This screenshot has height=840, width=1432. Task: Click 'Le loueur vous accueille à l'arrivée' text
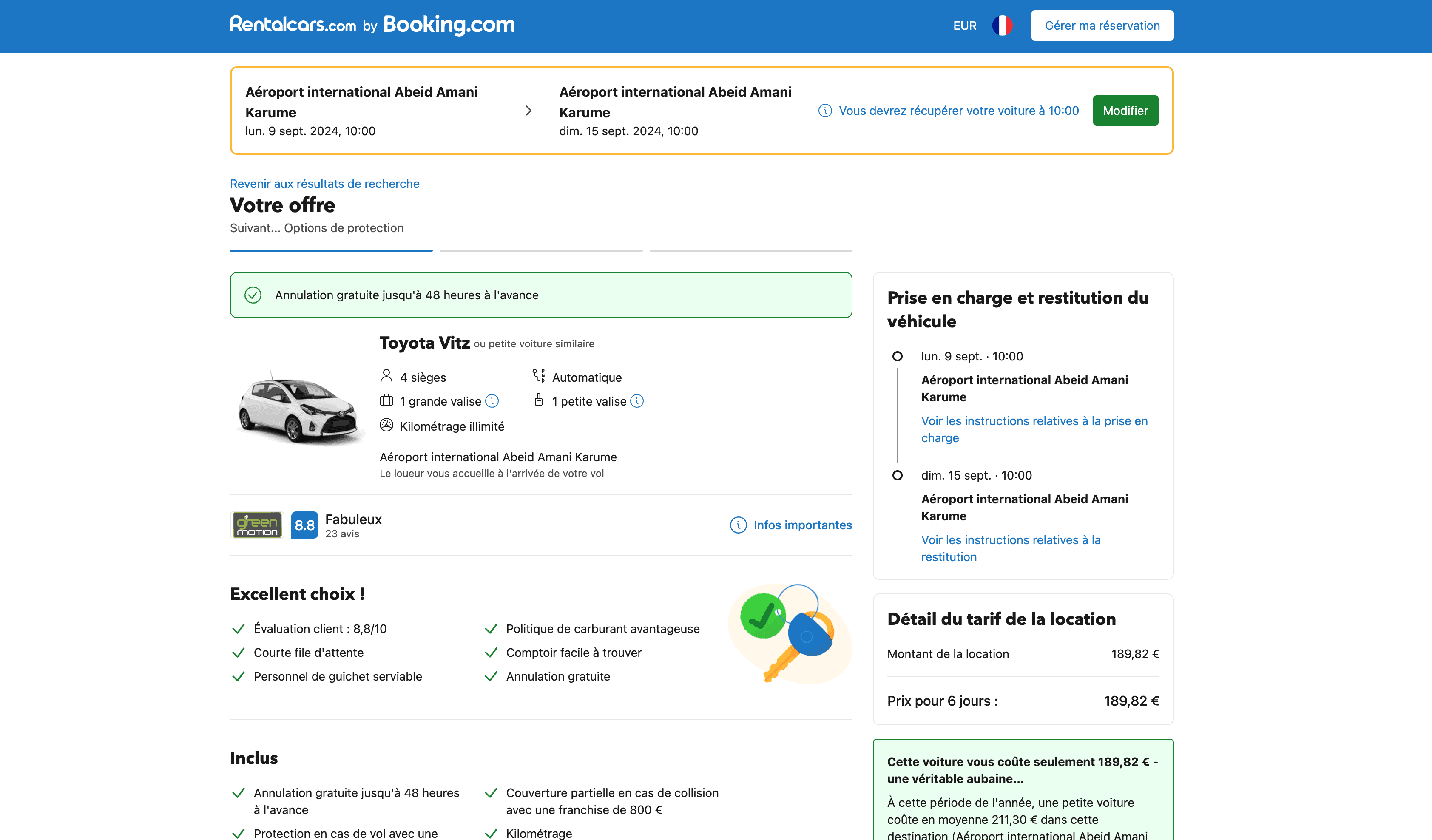[x=492, y=474]
